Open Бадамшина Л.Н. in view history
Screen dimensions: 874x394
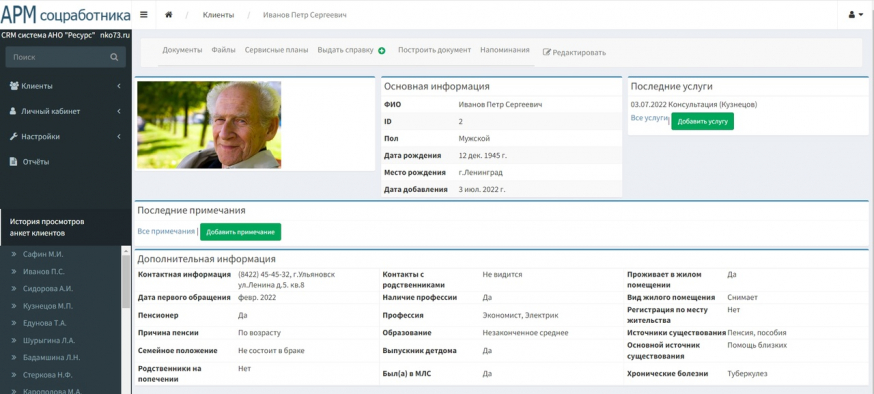pyautogui.click(x=51, y=358)
